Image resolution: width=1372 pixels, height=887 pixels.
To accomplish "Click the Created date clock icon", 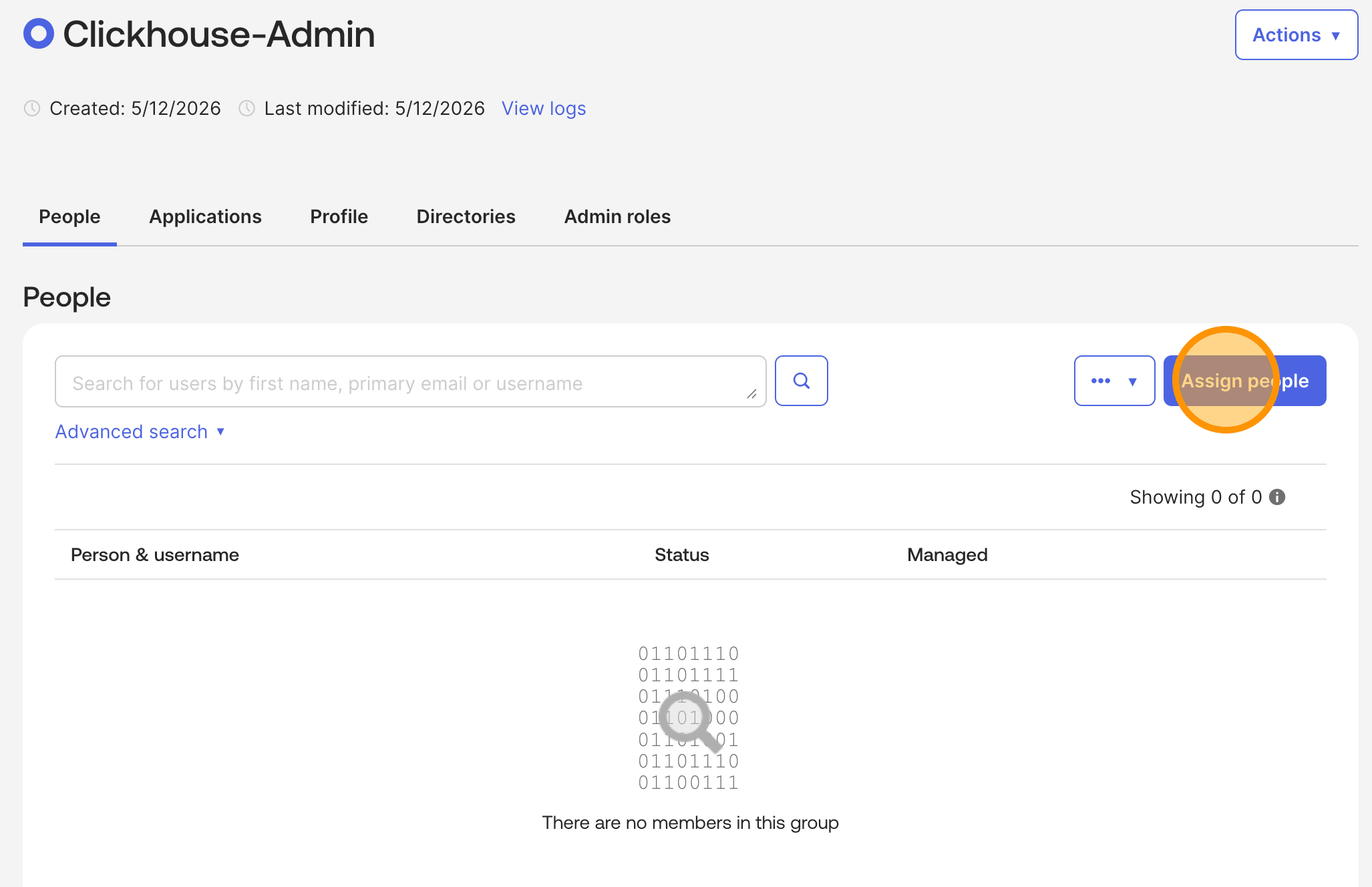I will (x=32, y=108).
